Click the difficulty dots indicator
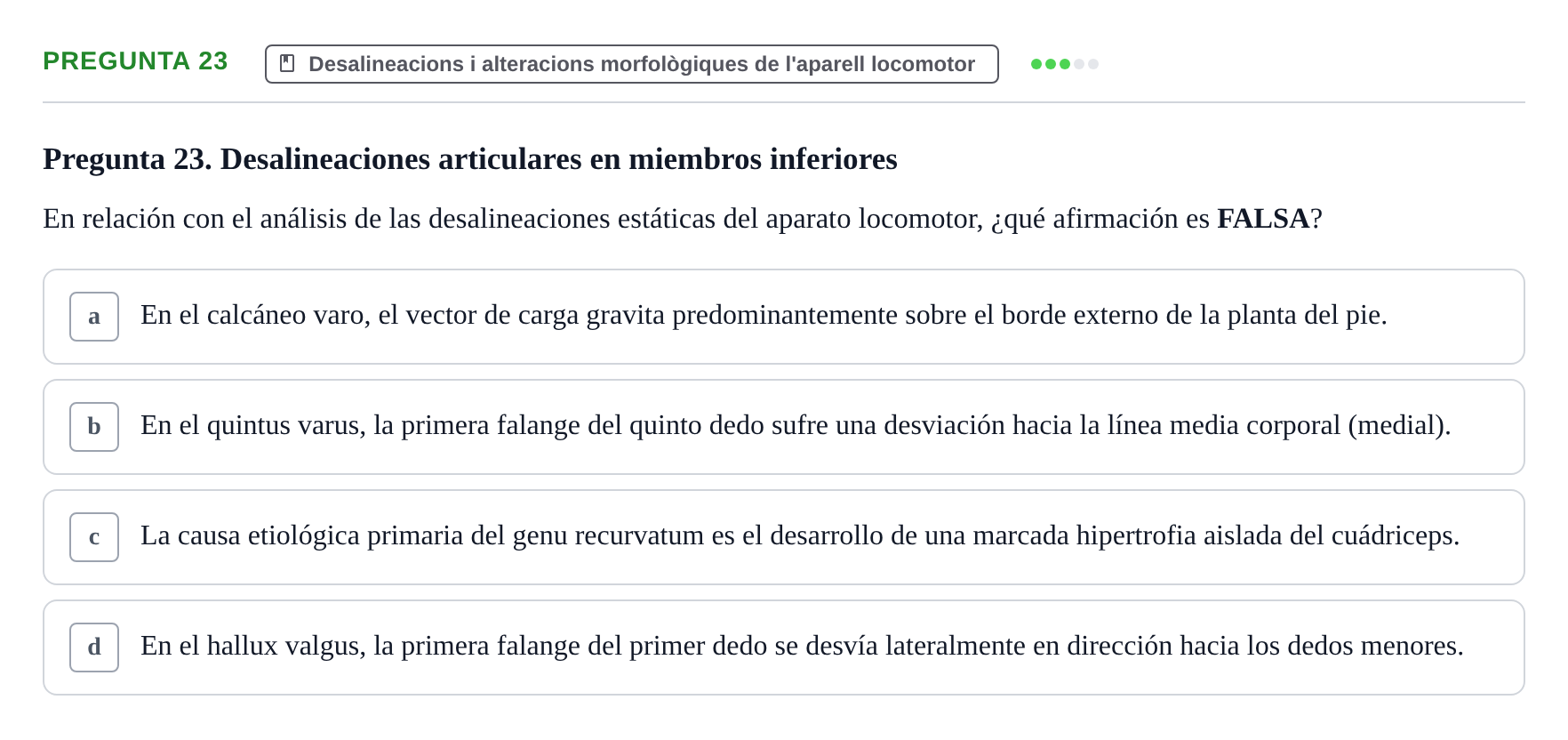Image resolution: width=1568 pixels, height=740 pixels. click(x=1065, y=64)
